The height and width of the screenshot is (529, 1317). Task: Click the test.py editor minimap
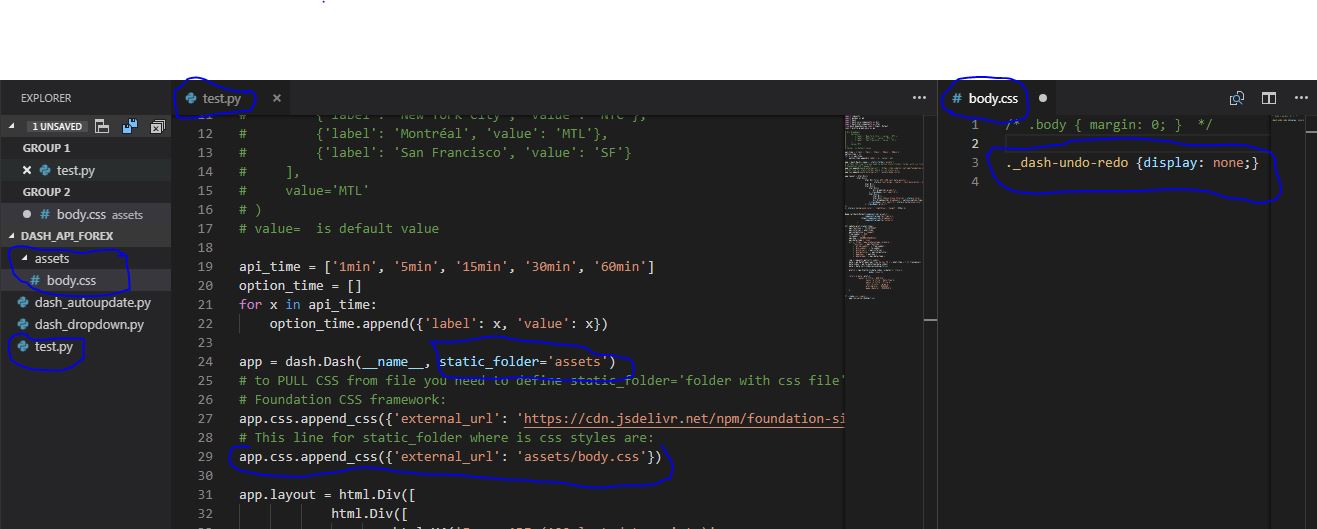click(x=883, y=210)
